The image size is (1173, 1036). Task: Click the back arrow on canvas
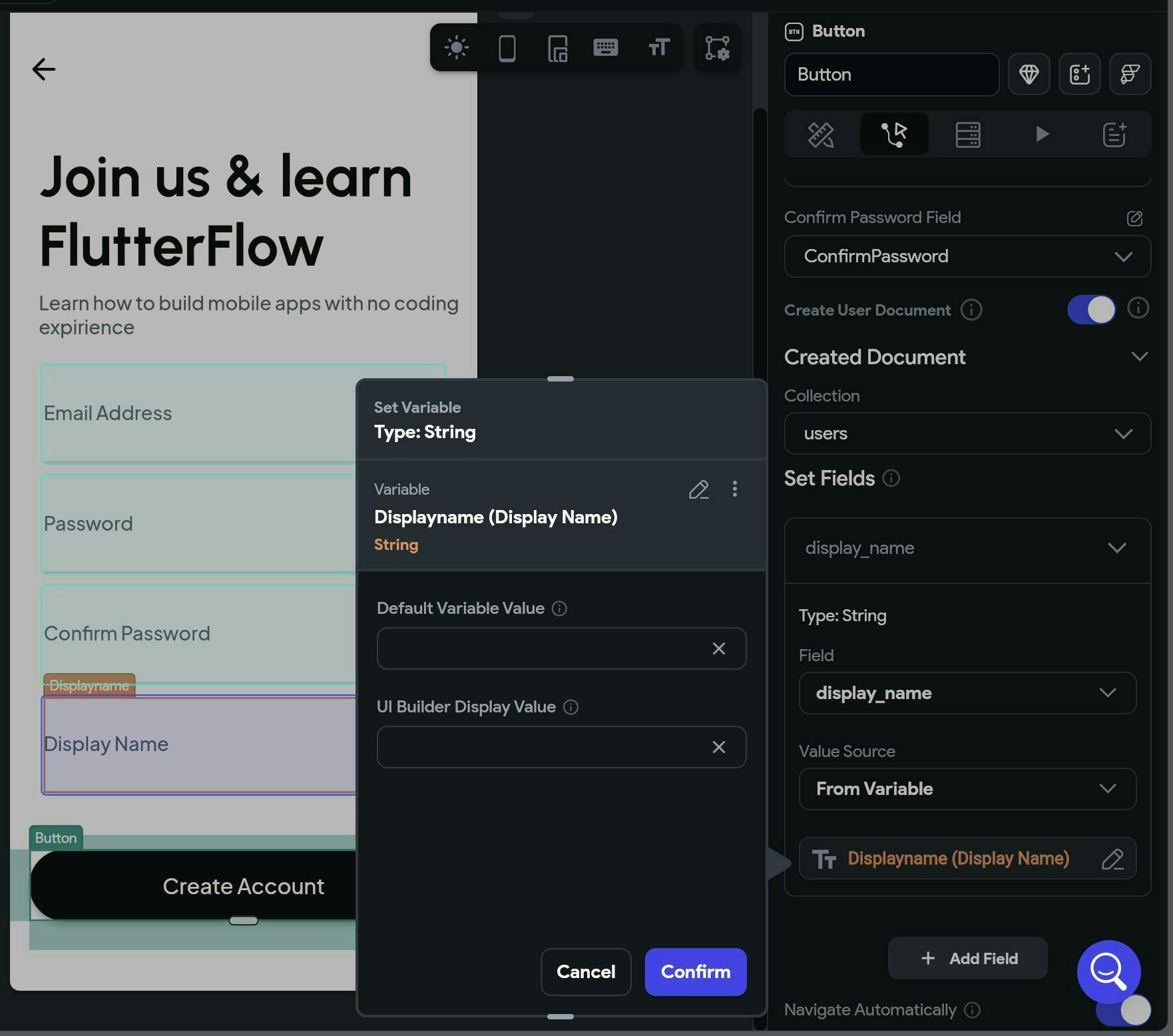pos(44,69)
